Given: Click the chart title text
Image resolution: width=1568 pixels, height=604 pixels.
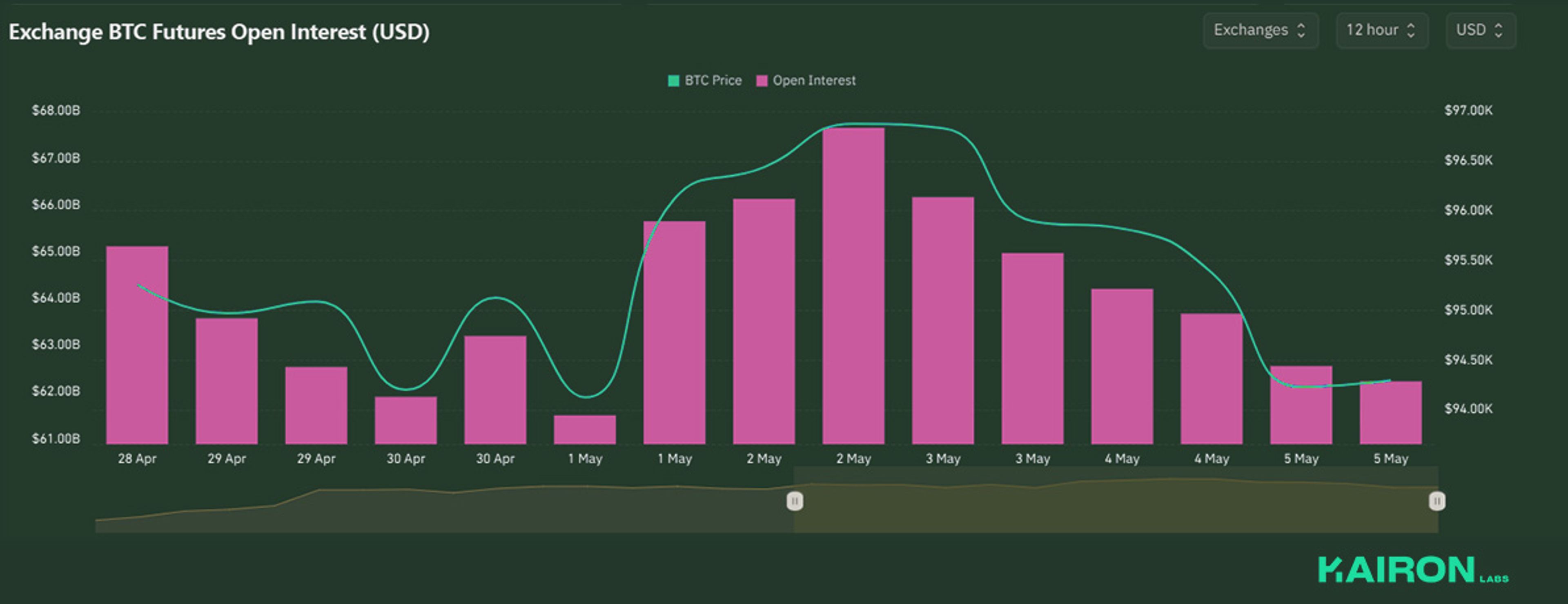Looking at the screenshot, I should 219,32.
